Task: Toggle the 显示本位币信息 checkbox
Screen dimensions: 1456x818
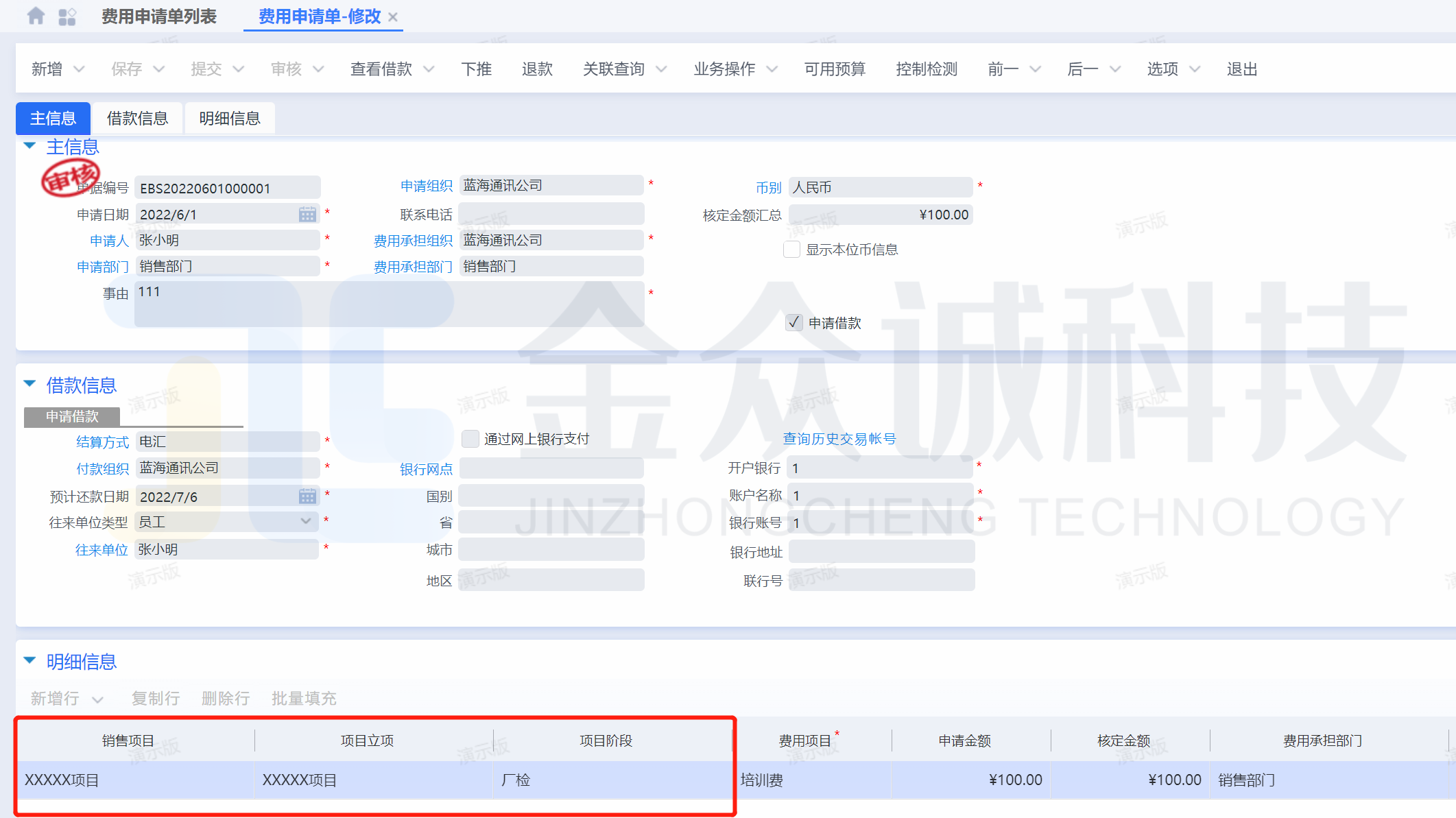Action: click(791, 250)
